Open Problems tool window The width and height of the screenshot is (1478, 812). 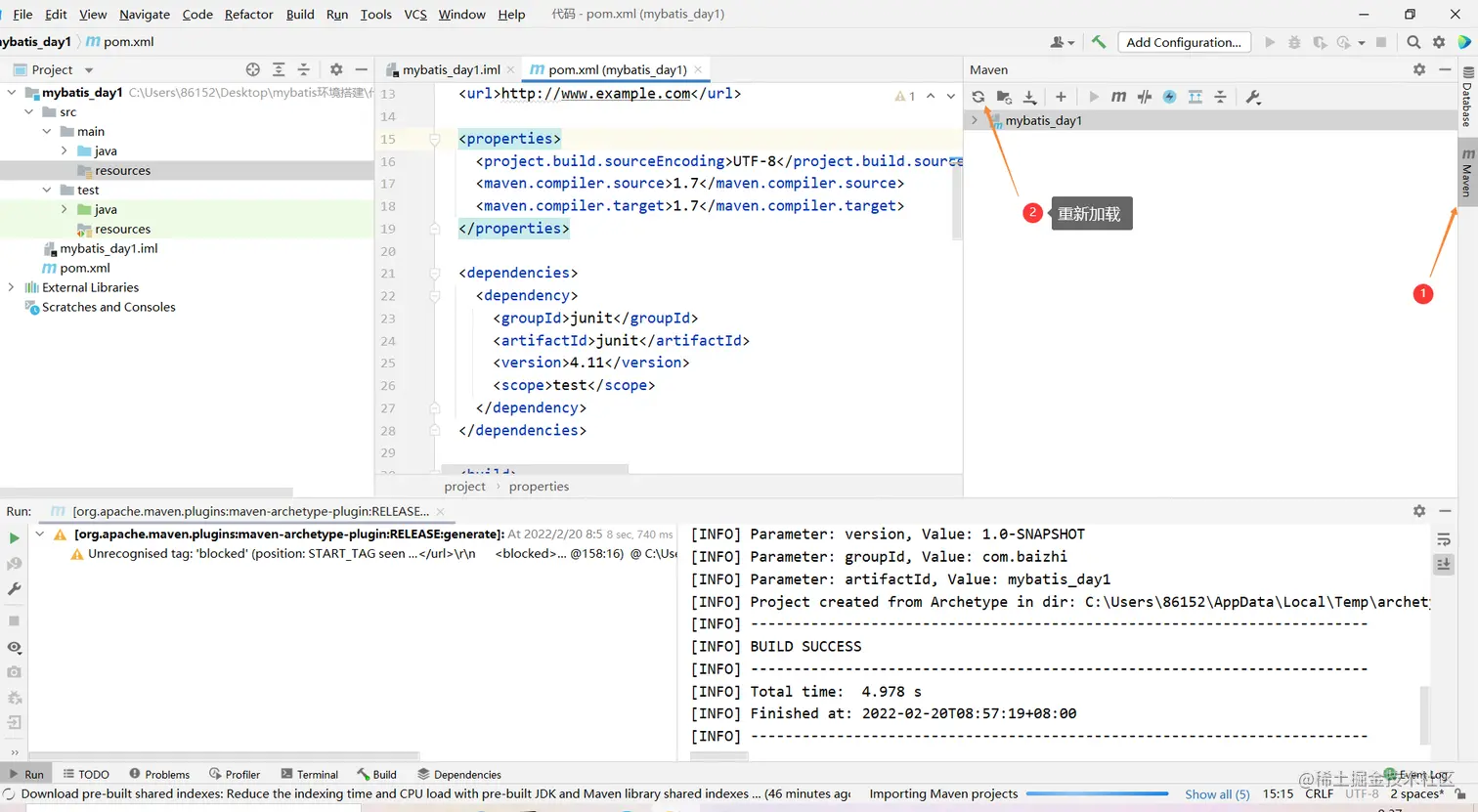(159, 774)
